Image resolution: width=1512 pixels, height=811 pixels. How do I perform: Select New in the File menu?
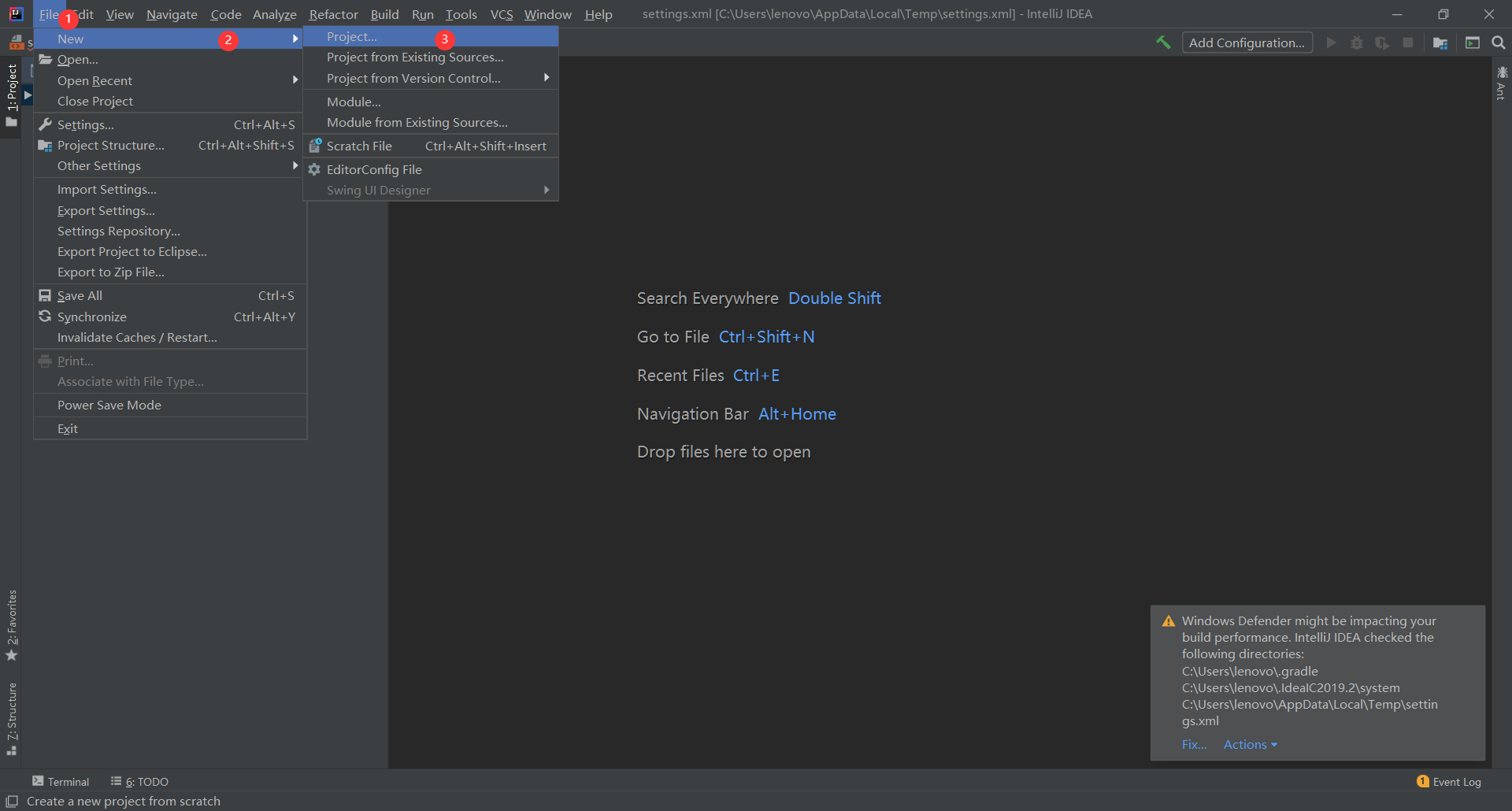click(x=169, y=39)
